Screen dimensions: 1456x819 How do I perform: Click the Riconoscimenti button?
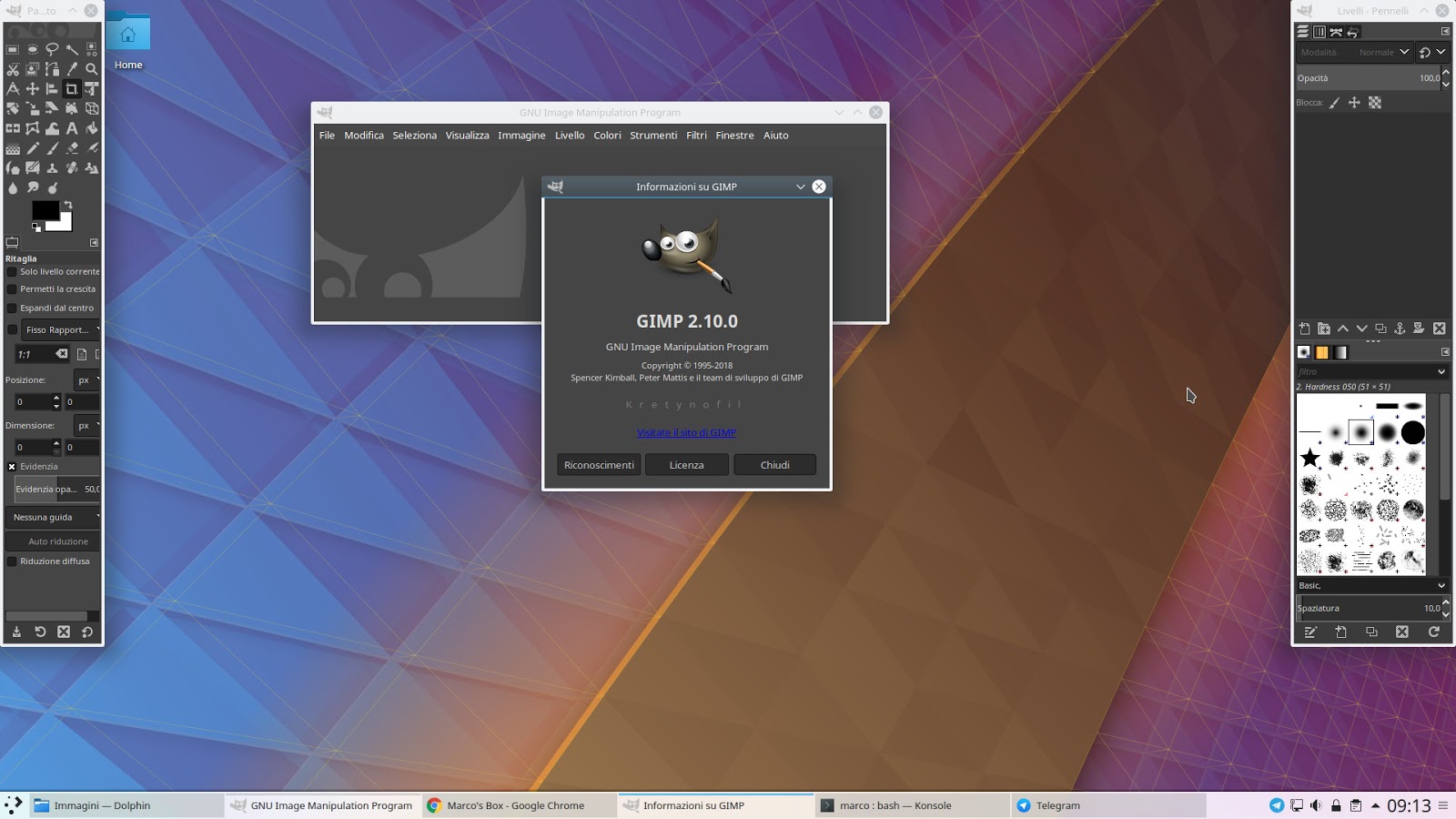pos(599,465)
